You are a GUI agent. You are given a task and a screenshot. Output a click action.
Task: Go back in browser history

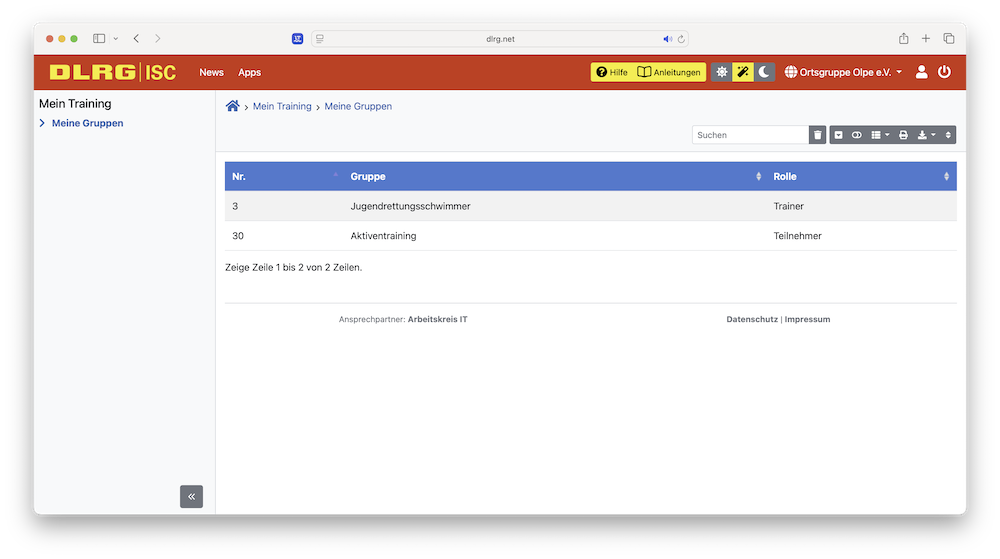pyautogui.click(x=136, y=38)
